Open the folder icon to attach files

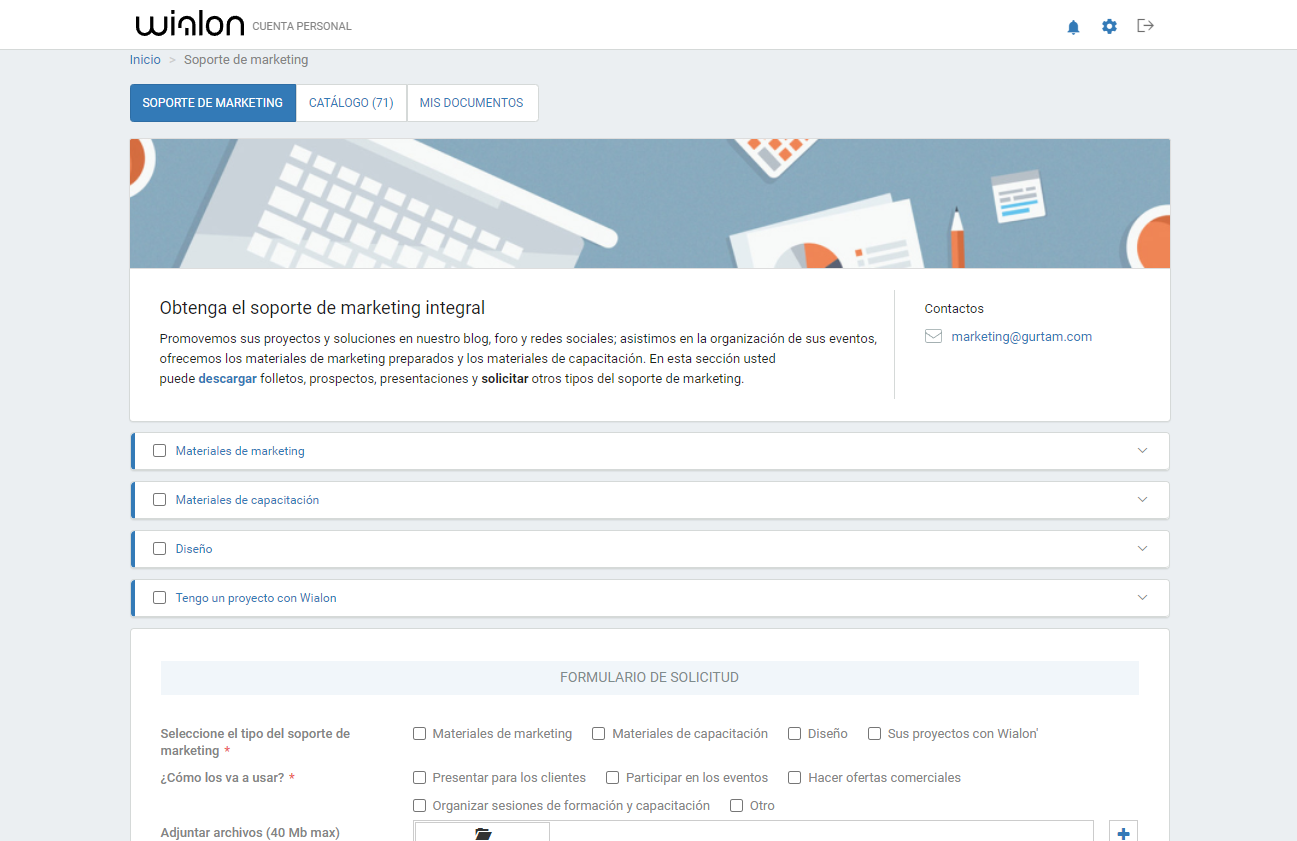click(481, 832)
